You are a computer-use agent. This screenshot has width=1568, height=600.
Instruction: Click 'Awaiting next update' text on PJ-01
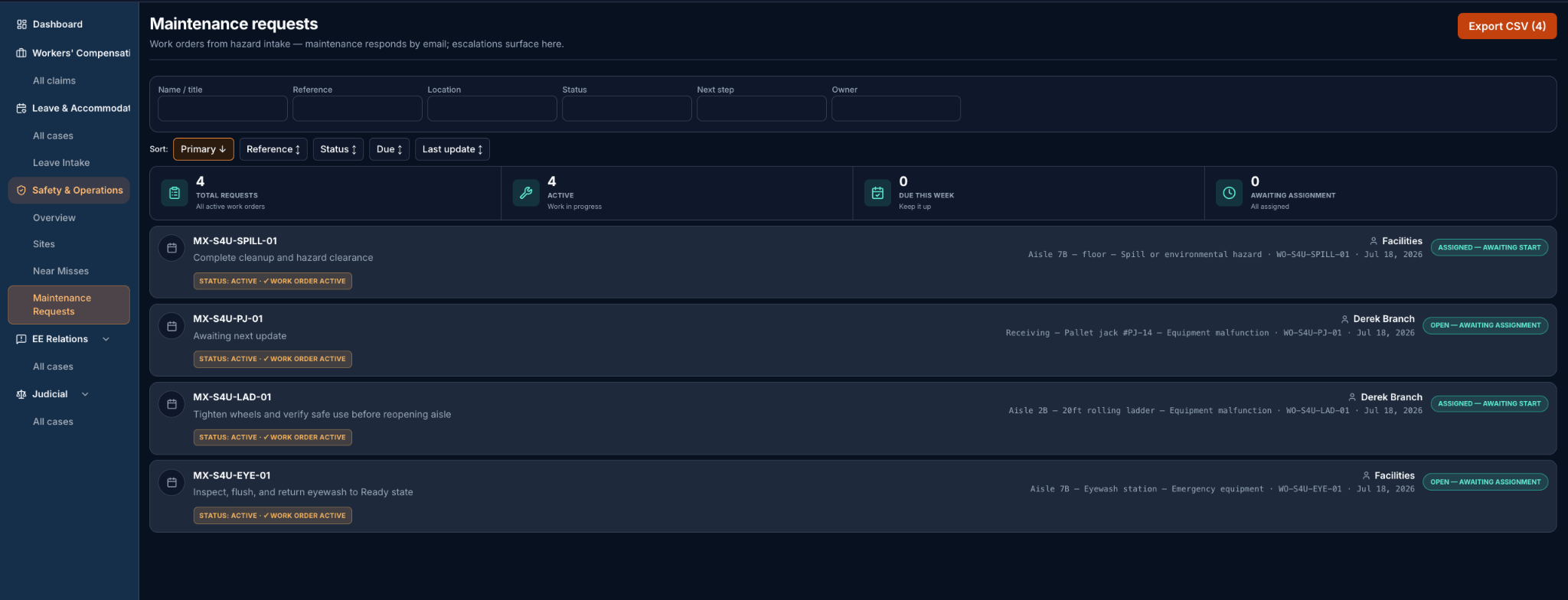[240, 336]
